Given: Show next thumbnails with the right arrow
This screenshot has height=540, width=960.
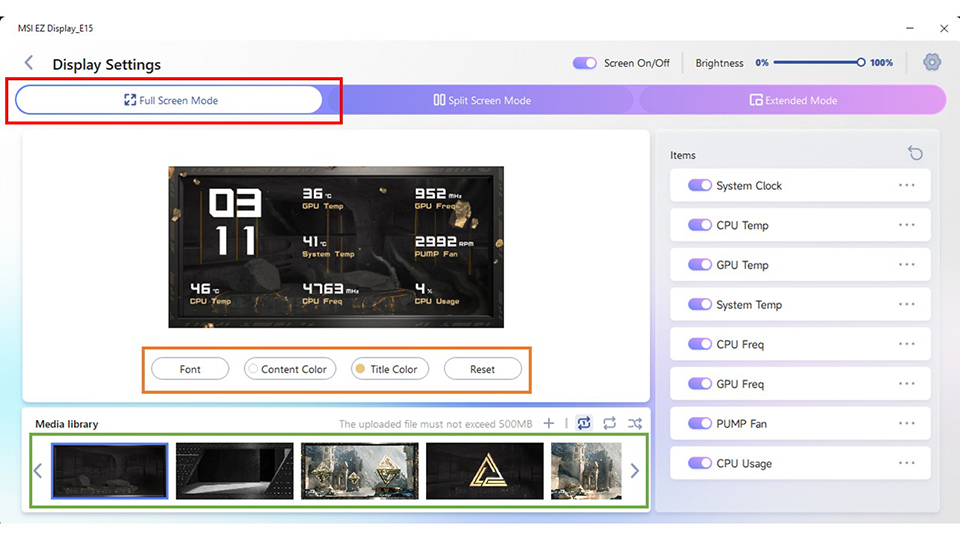Looking at the screenshot, I should click(x=635, y=471).
